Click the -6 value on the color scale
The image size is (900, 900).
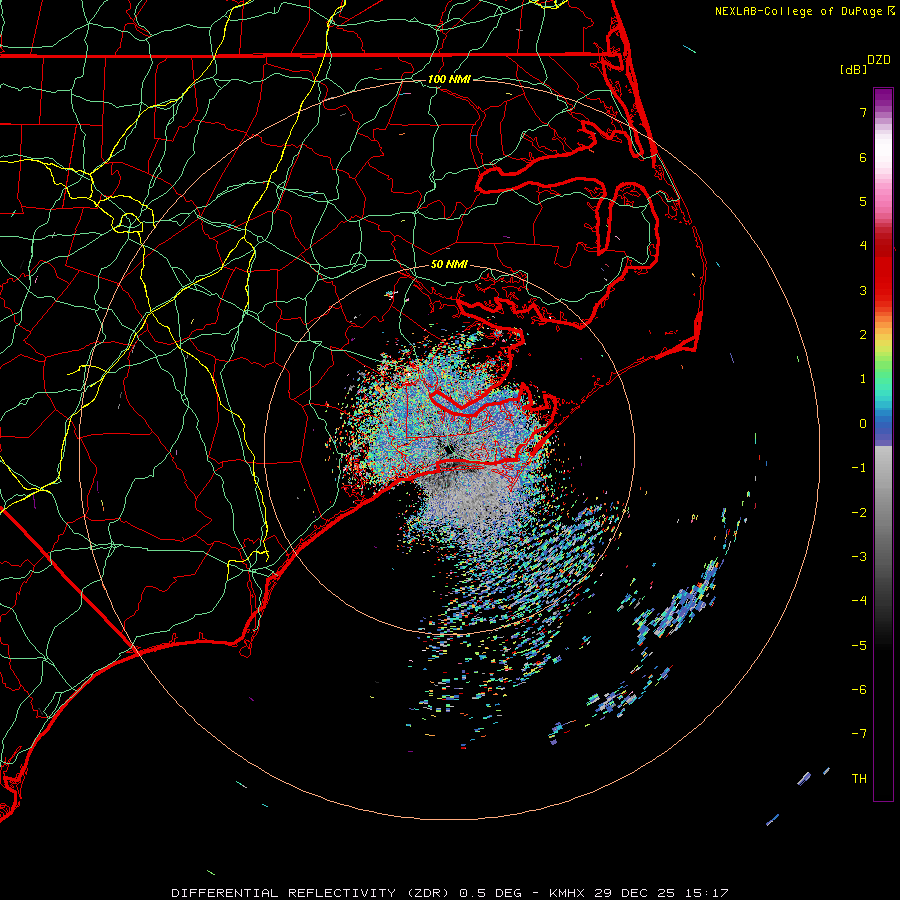859,690
